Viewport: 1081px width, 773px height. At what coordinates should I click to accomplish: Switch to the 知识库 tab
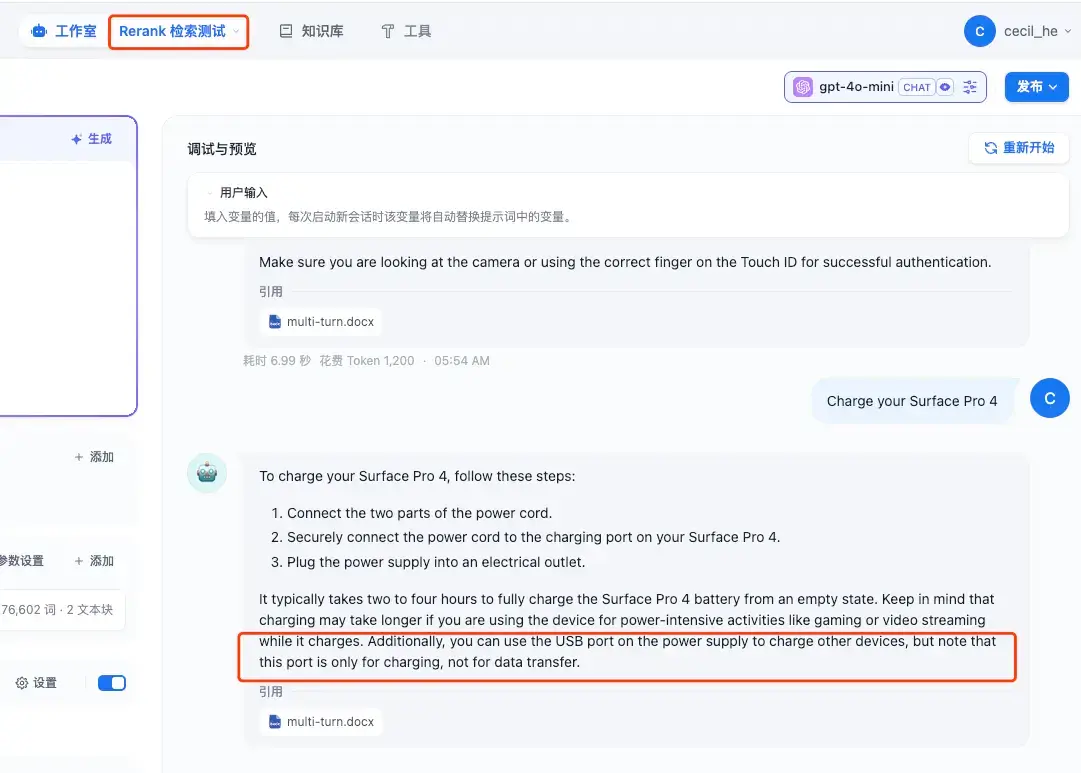tap(311, 31)
